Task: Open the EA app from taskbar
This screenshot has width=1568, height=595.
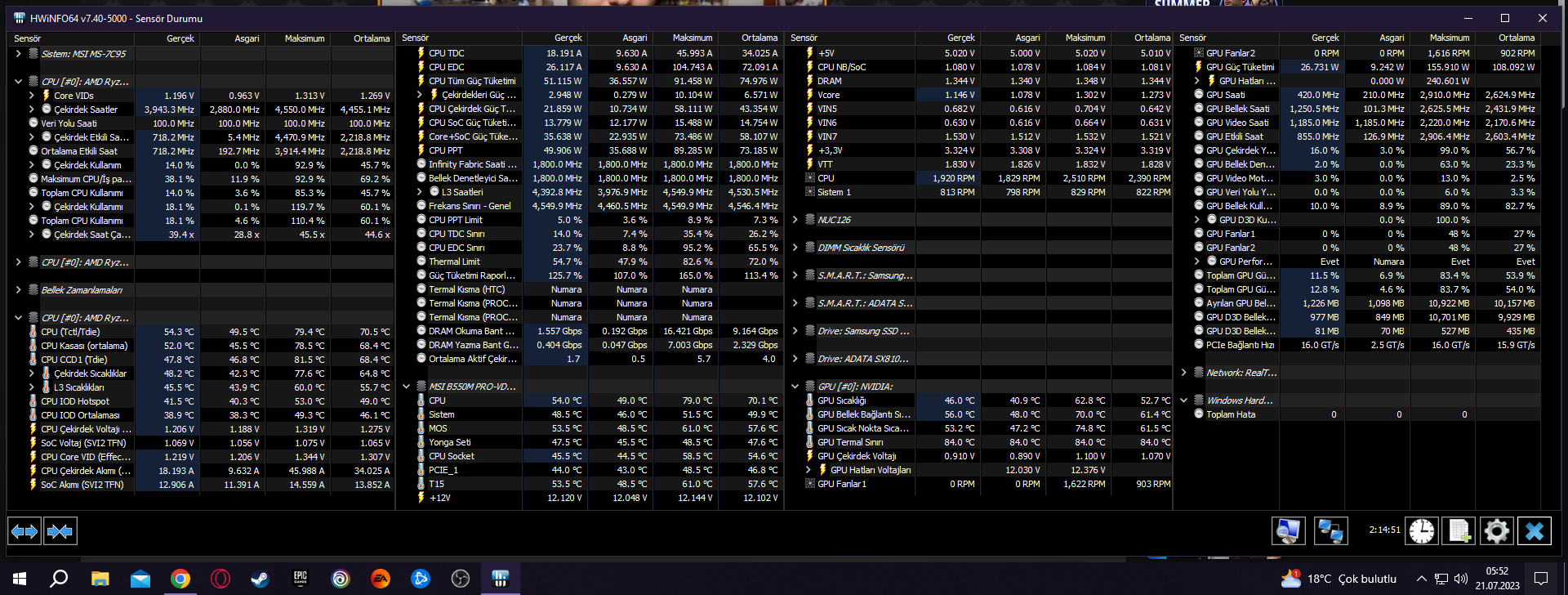Action: [381, 579]
